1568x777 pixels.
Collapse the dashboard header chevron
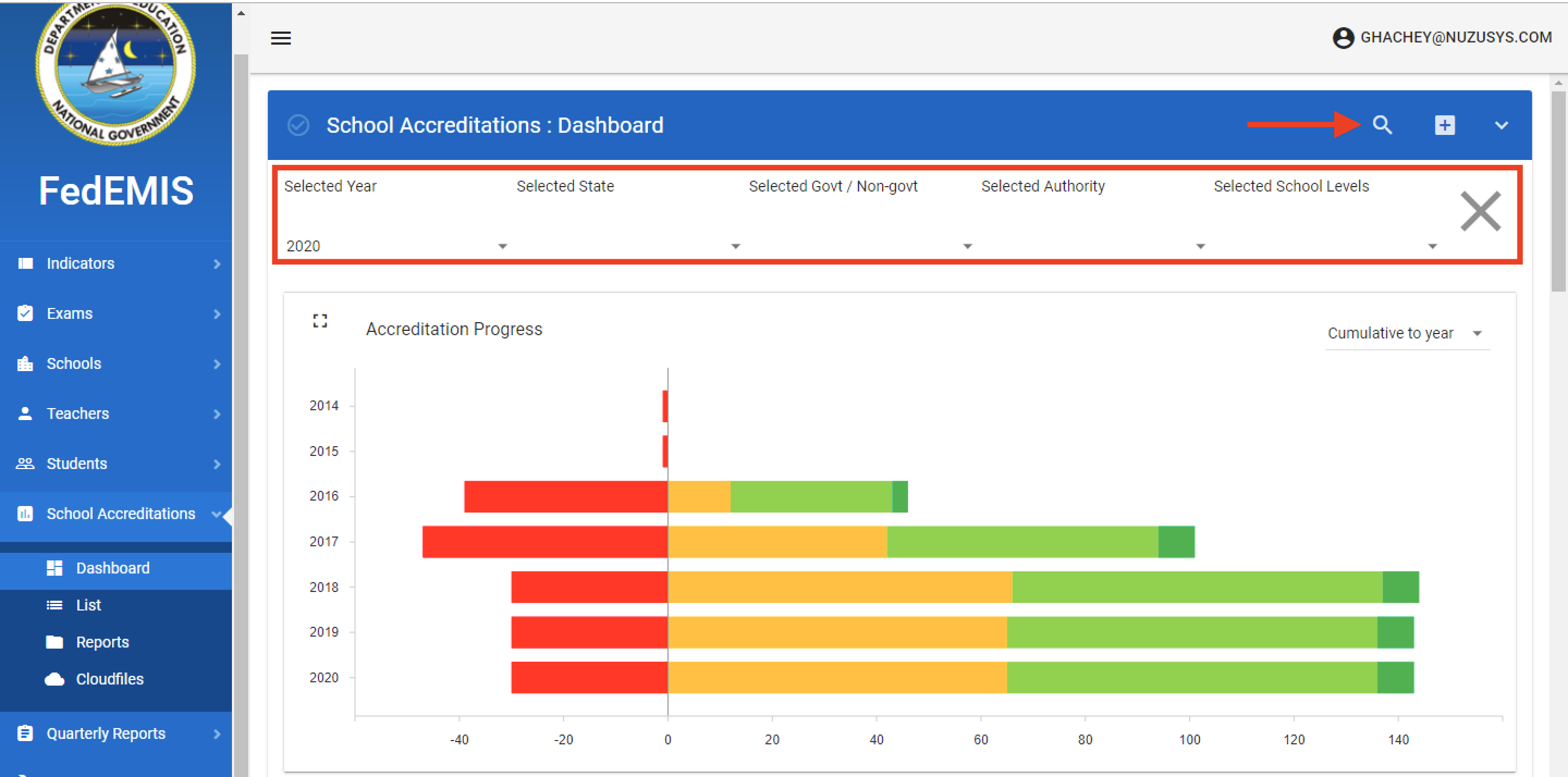point(1501,125)
